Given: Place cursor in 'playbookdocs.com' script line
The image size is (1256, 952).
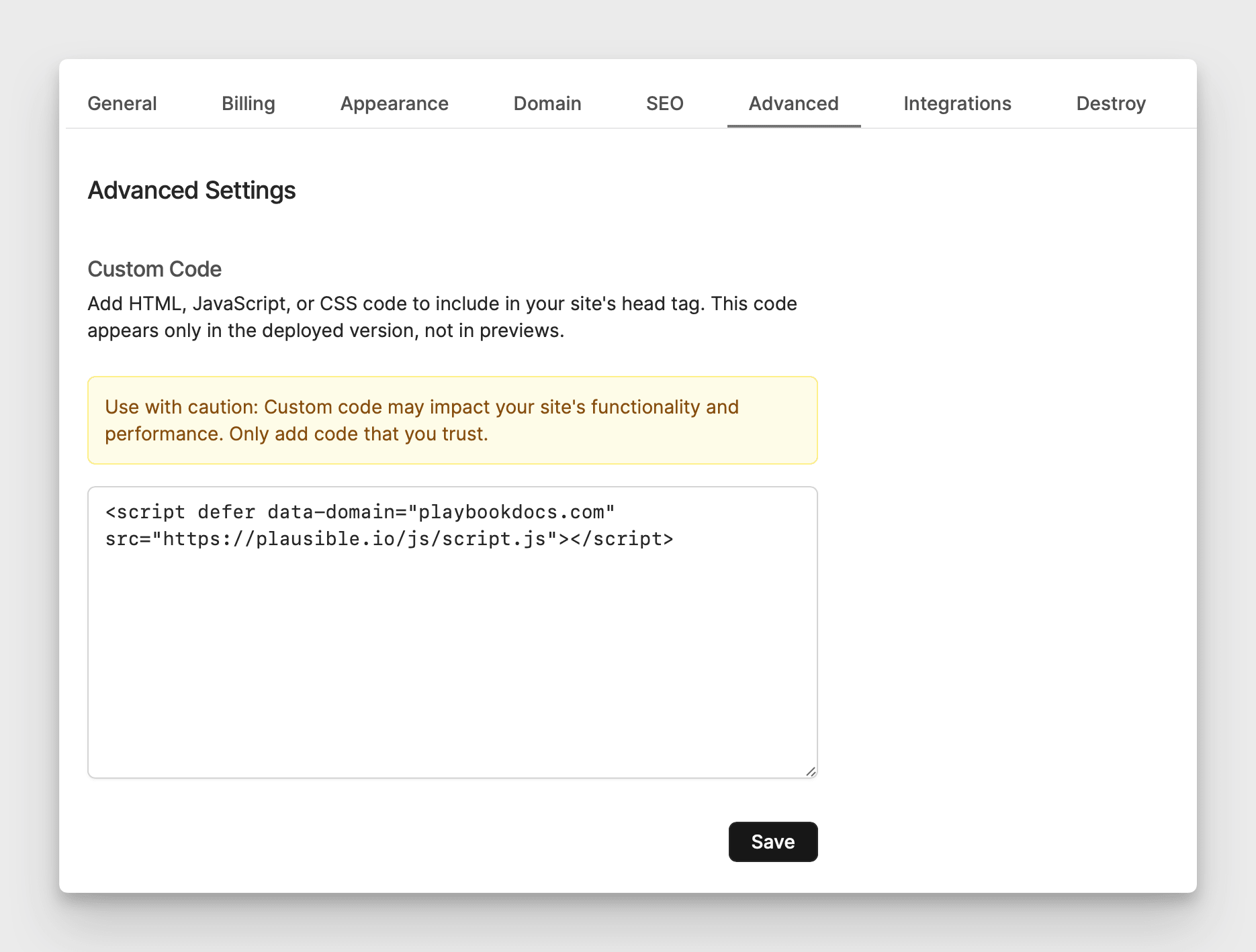Looking at the screenshot, I should (360, 512).
